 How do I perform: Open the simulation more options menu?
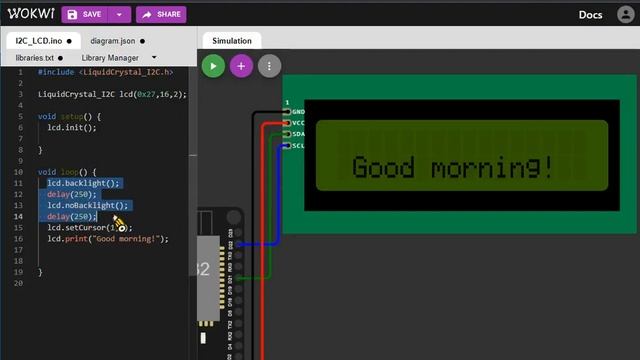269,66
